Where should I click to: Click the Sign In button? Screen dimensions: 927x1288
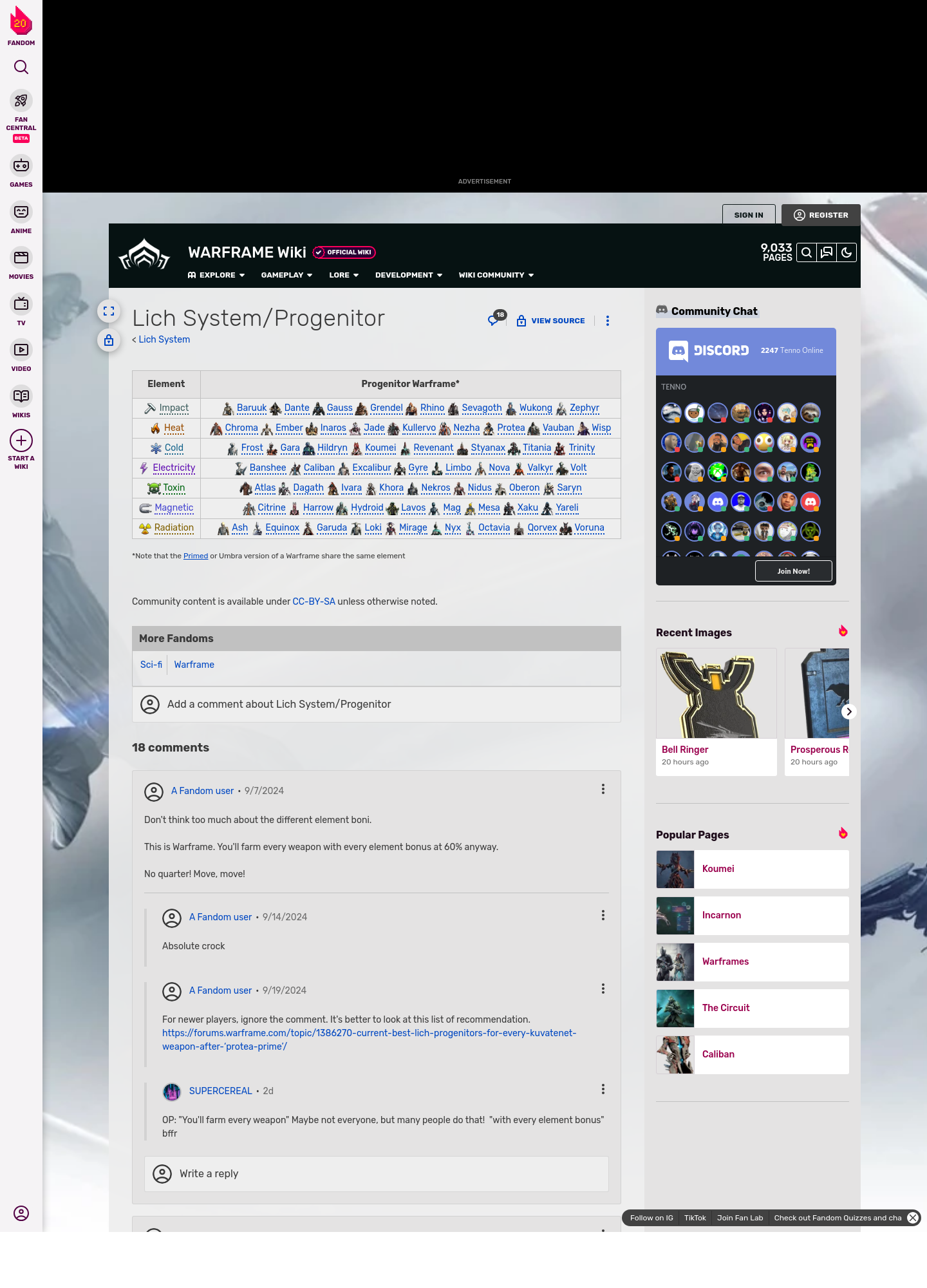[749, 215]
